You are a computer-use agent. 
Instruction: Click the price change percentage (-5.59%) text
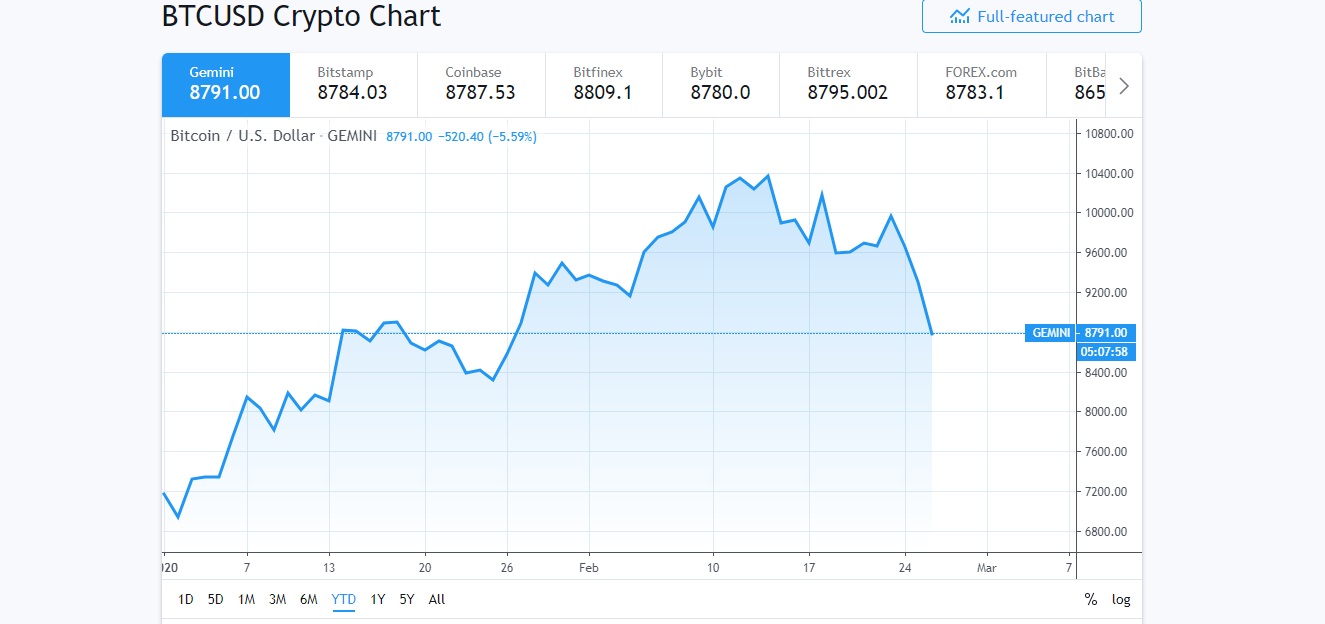[x=513, y=135]
